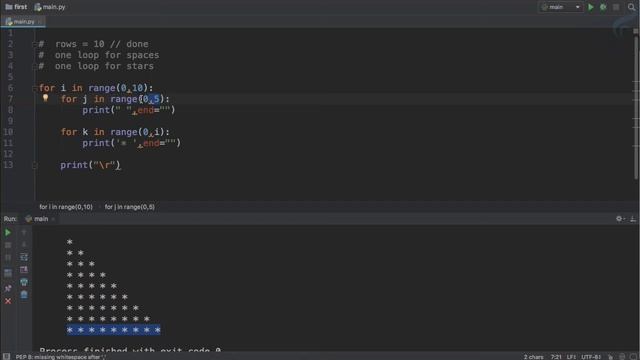
Task: Toggle scroll to end in Run console
Action: pyautogui.click(x=24, y=269)
